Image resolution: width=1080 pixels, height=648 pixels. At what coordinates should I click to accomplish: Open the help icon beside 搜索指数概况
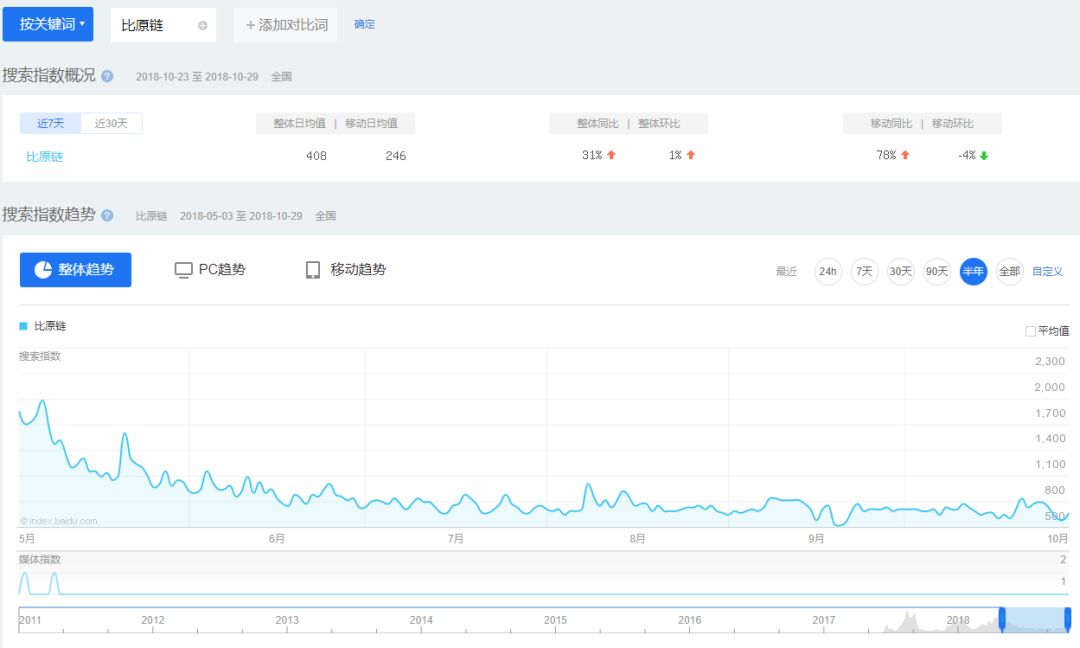click(107, 76)
